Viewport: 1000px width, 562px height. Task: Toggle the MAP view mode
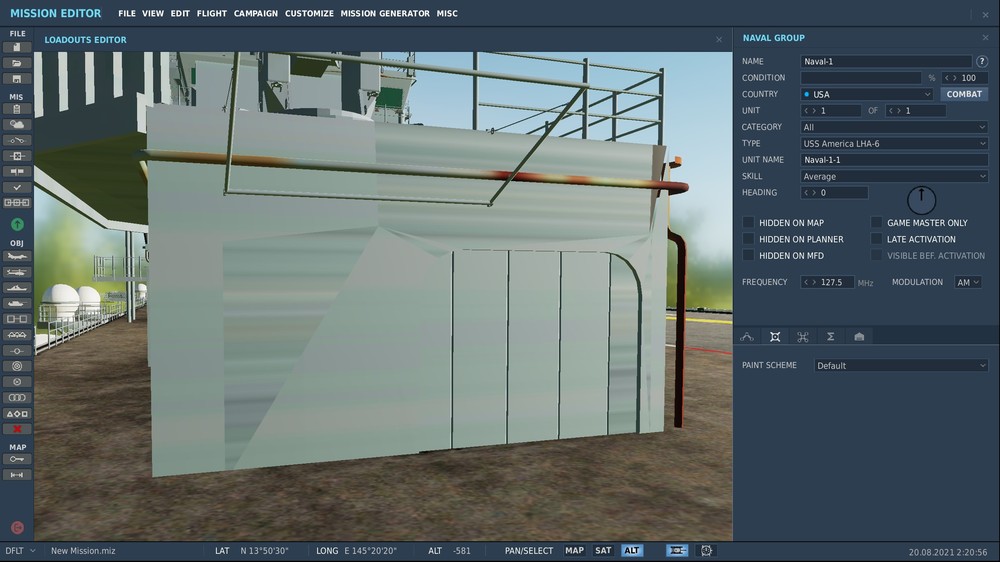tap(574, 550)
